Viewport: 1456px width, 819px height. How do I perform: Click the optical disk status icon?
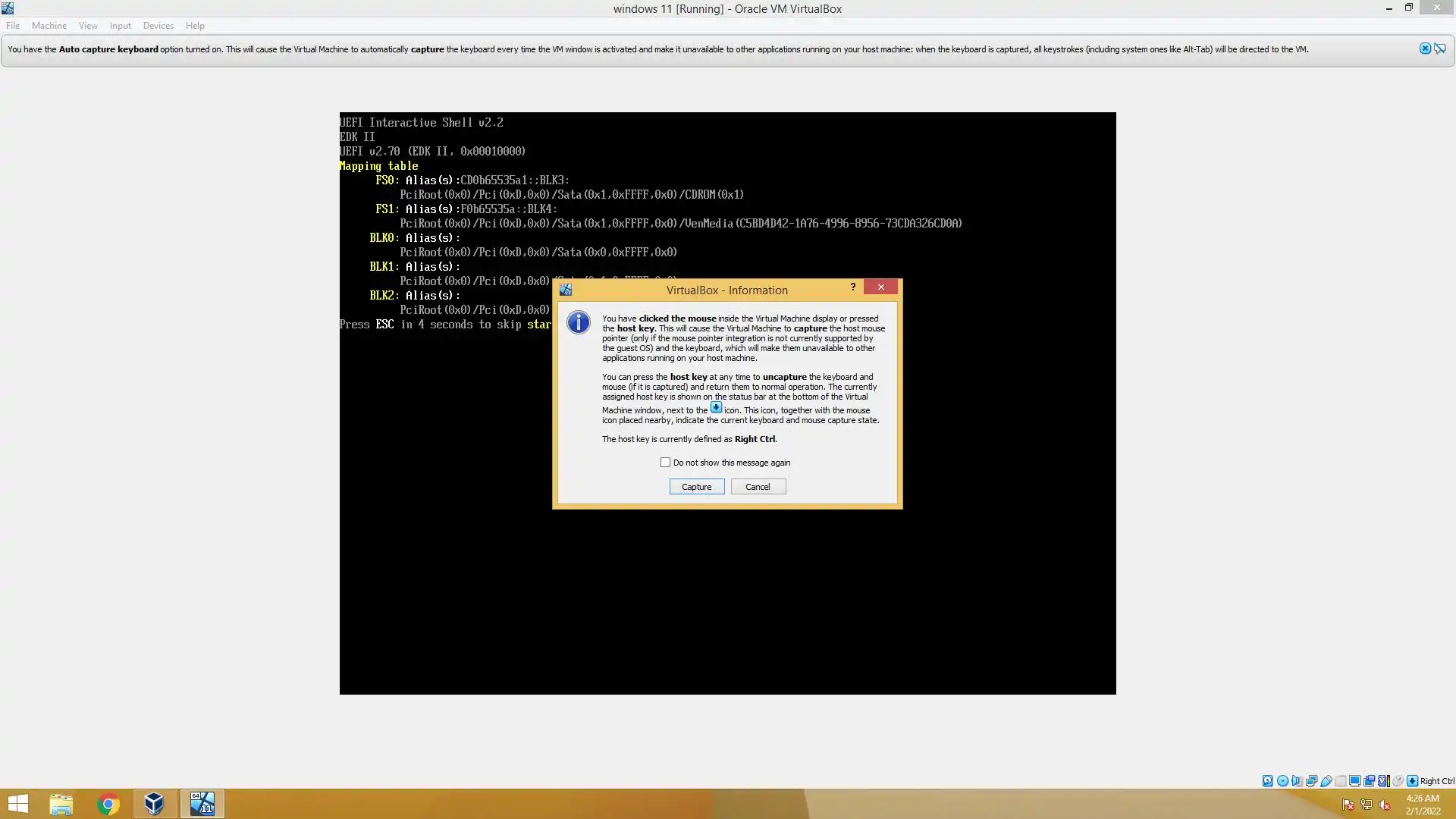(x=1282, y=781)
